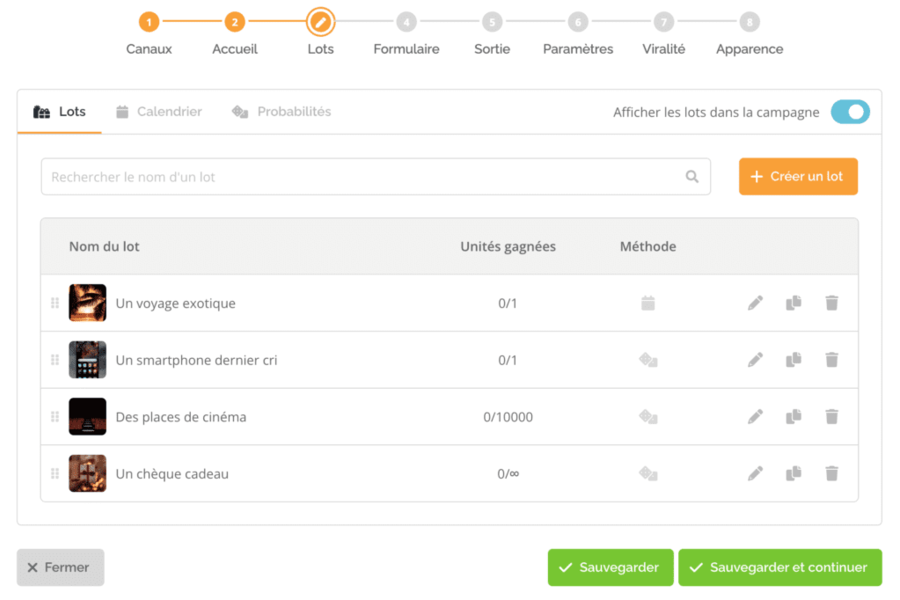900x600 pixels.
Task: Close the editor with Fermer
Action: point(60,567)
